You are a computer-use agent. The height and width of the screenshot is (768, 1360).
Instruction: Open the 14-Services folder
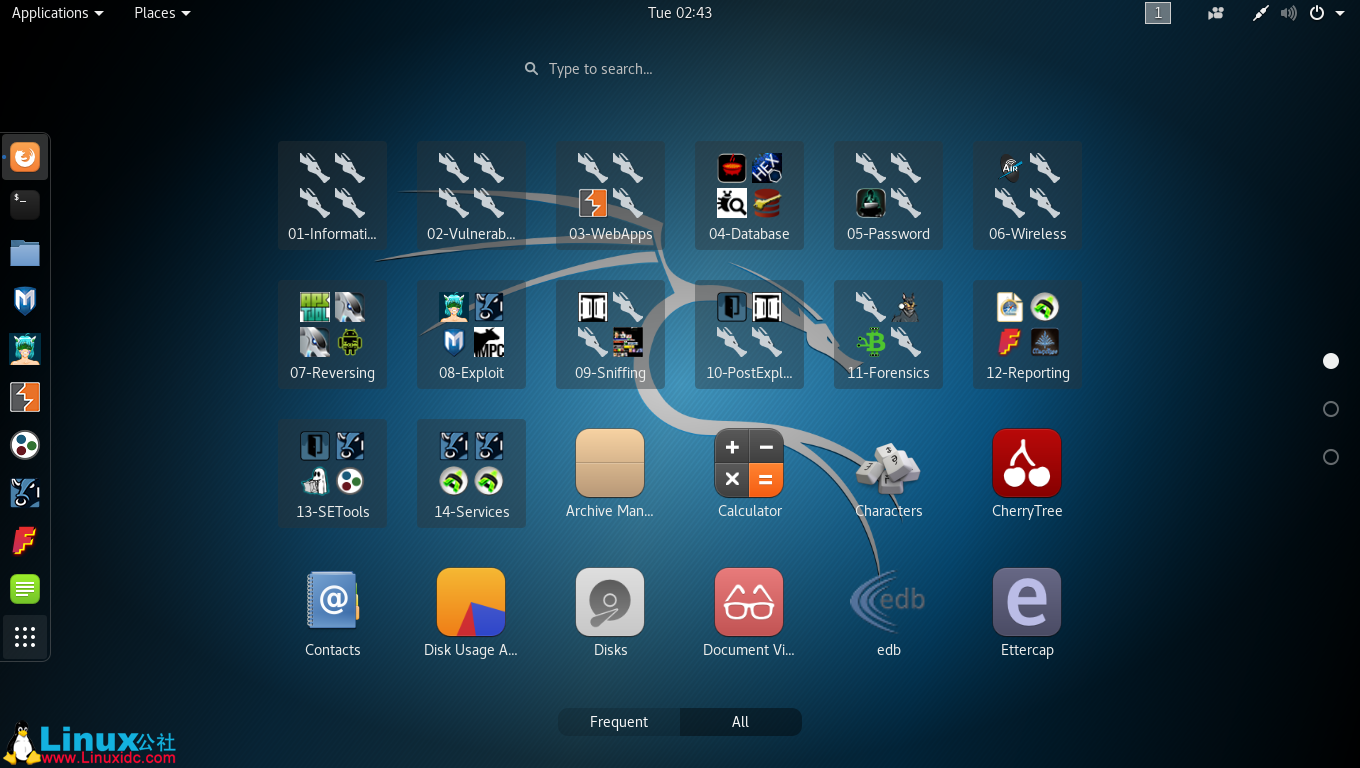(x=471, y=473)
